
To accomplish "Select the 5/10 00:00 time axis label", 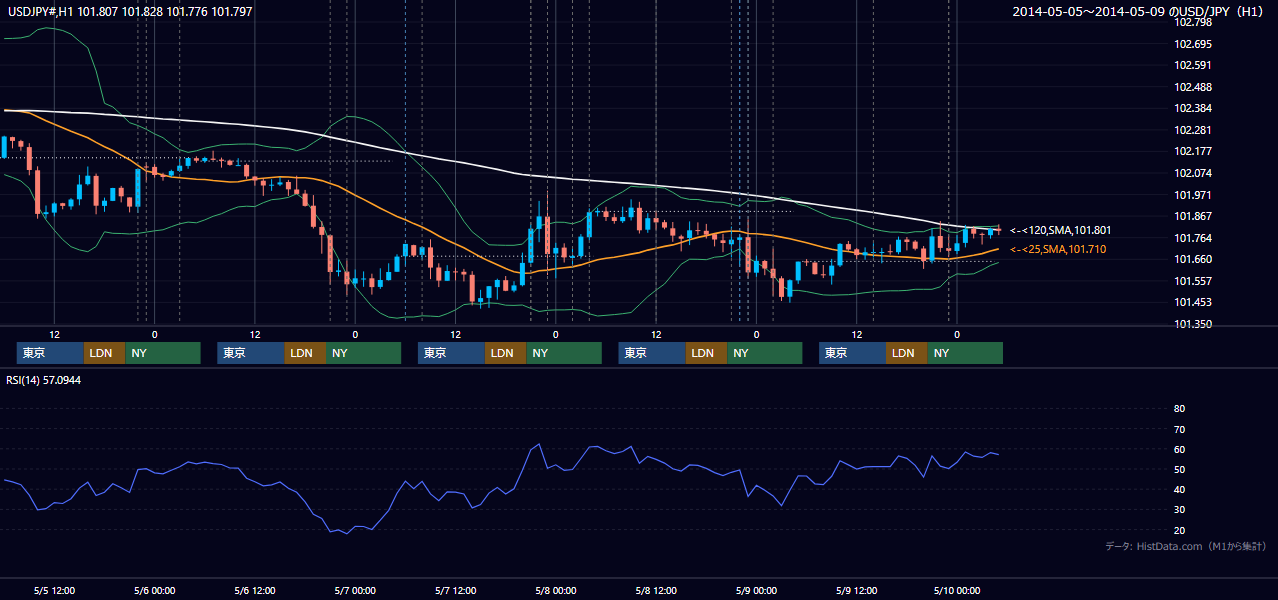I will coord(957,590).
